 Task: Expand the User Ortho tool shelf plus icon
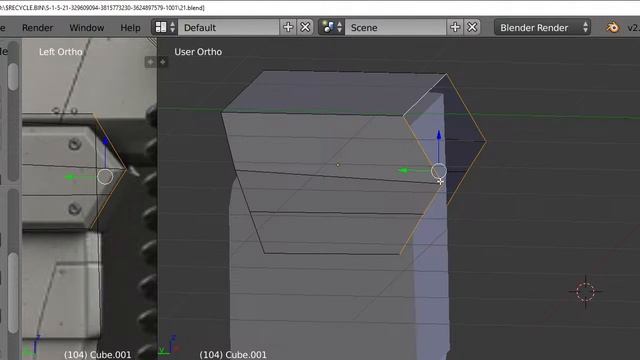(x=163, y=62)
